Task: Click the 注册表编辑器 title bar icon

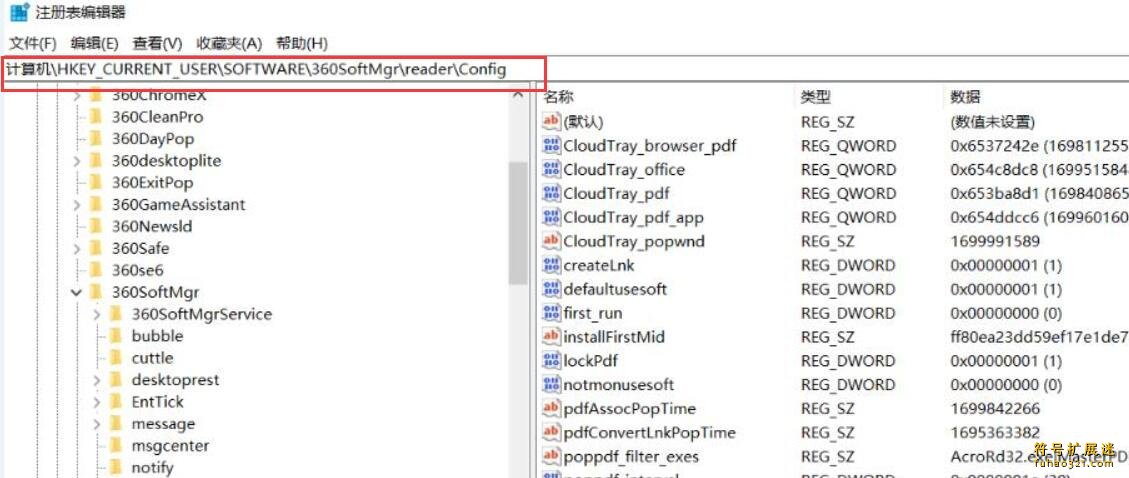Action: click(19, 12)
